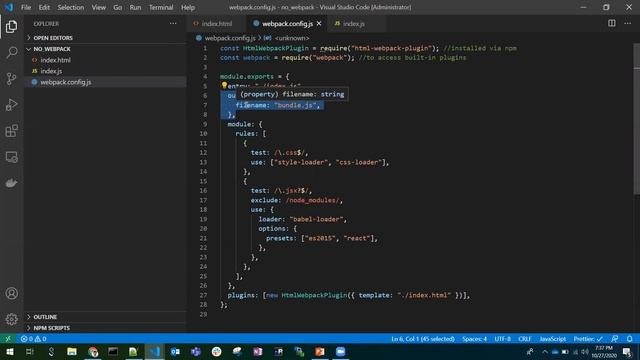
Task: Change the CRLF end of line sequence
Action: [524, 339]
